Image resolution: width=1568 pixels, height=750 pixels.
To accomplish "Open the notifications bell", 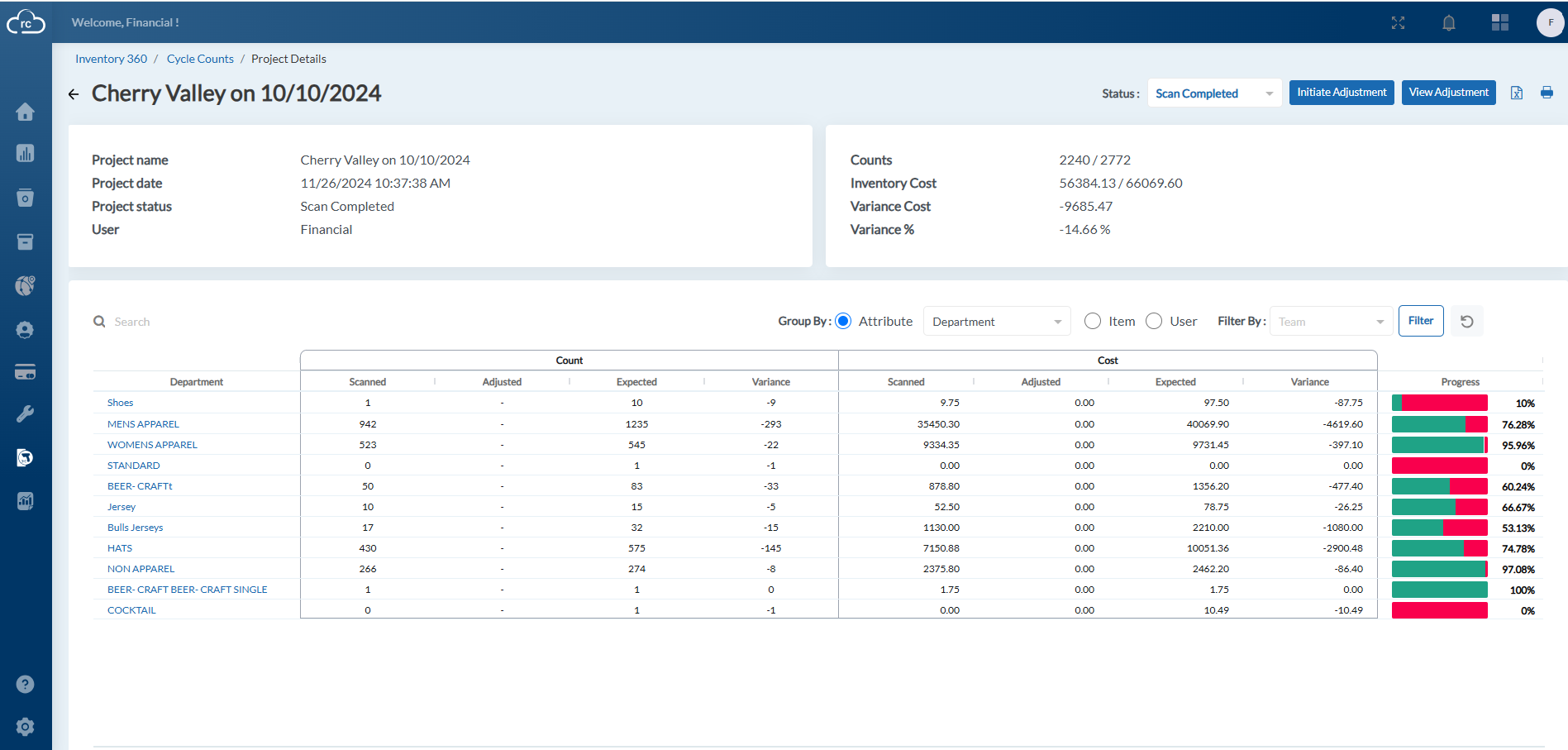I will (1448, 23).
